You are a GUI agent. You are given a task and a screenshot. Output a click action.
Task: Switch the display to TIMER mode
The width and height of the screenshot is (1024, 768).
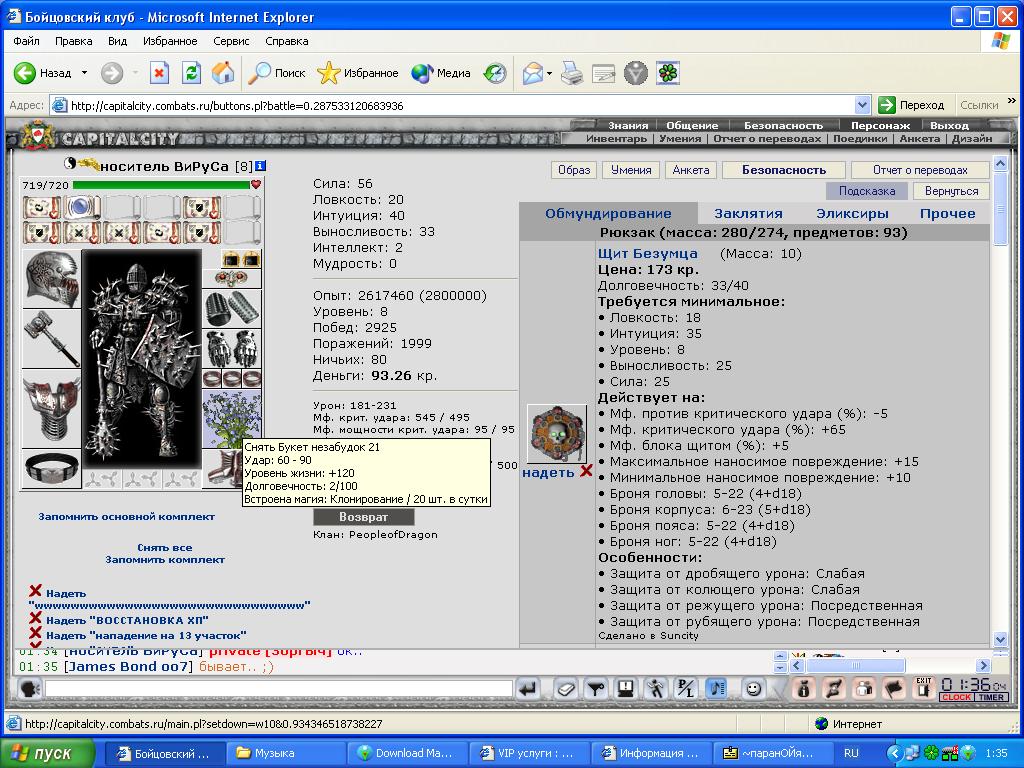[x=991, y=697]
